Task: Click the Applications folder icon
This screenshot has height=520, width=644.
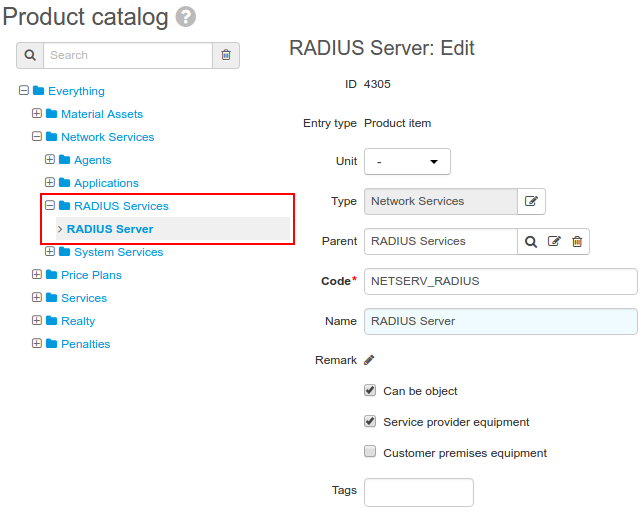Action: (64, 182)
